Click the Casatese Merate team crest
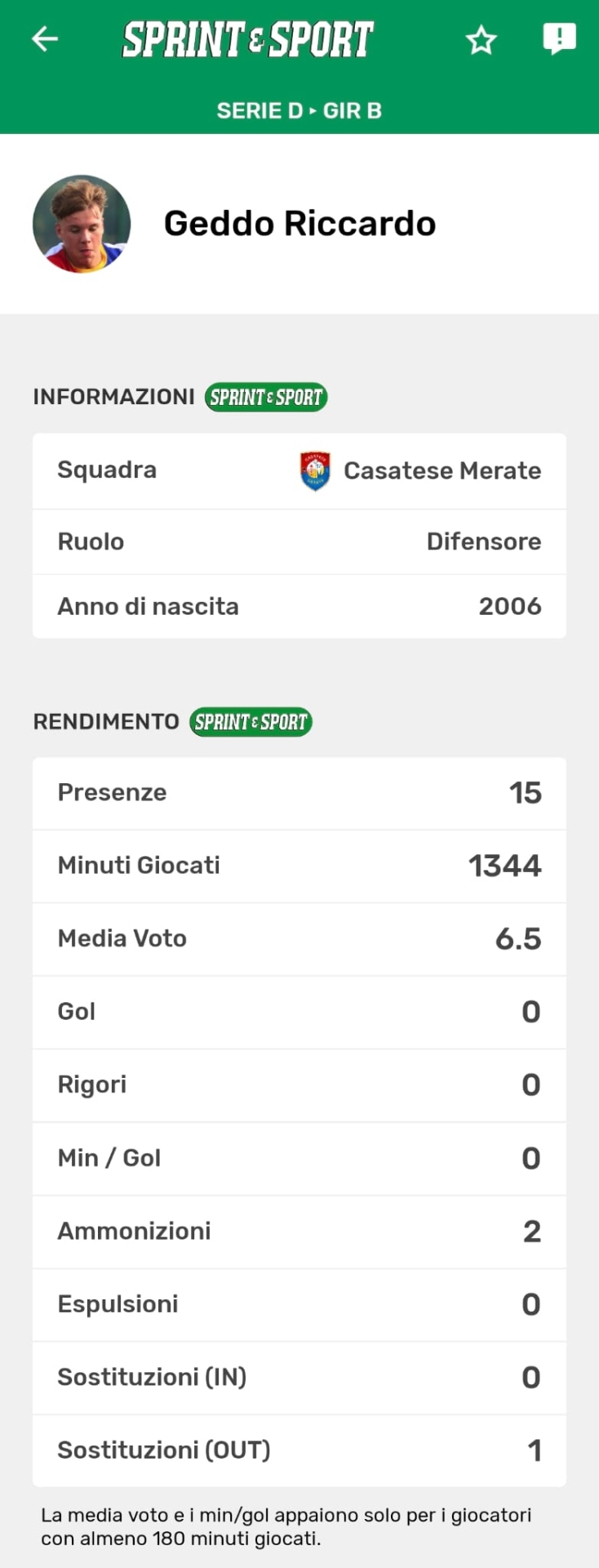599x1568 pixels. (315, 470)
